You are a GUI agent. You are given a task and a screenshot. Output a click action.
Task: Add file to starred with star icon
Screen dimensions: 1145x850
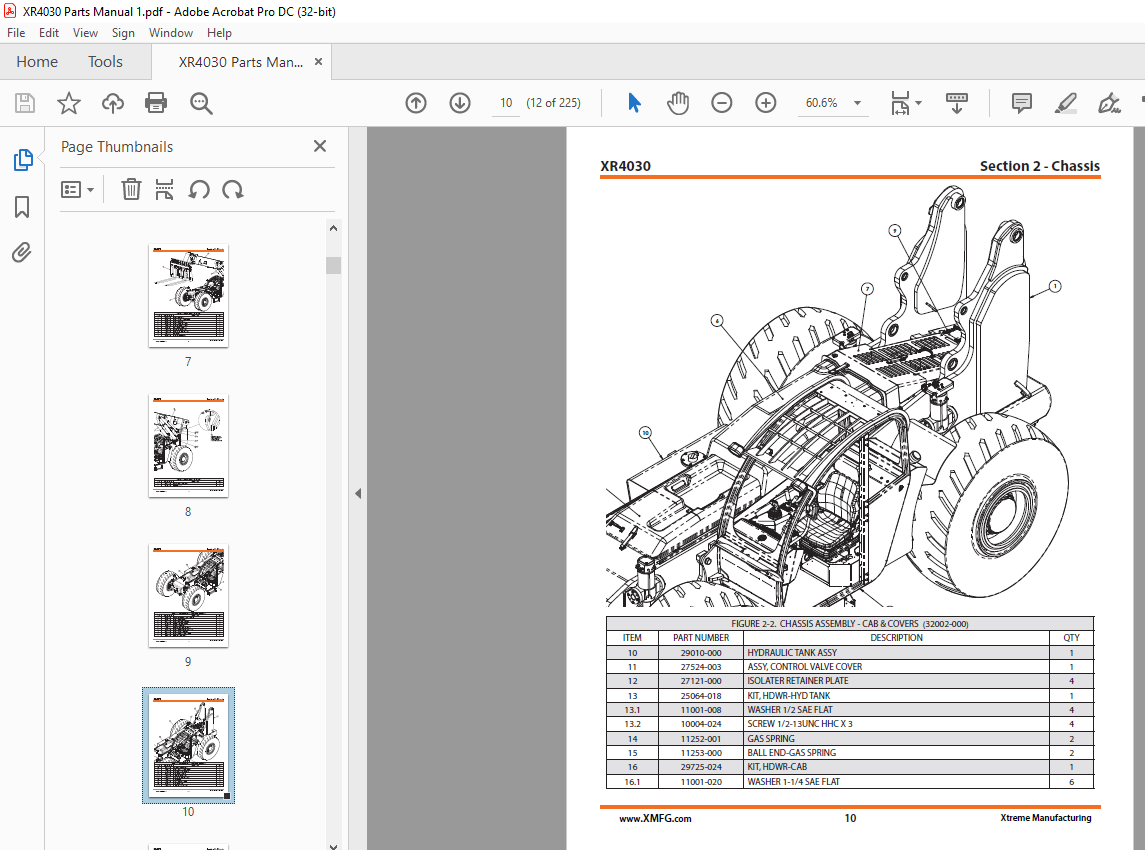69,103
